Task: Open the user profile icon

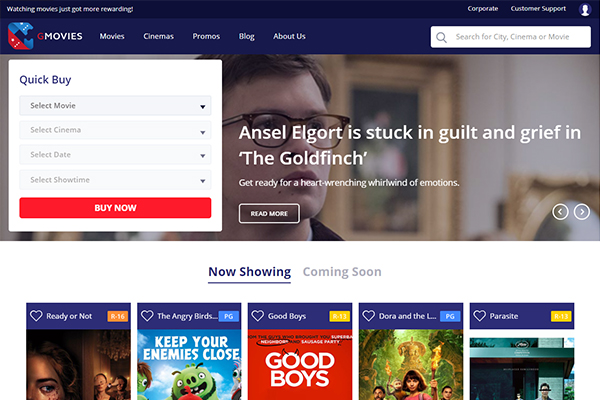Action: (585, 9)
